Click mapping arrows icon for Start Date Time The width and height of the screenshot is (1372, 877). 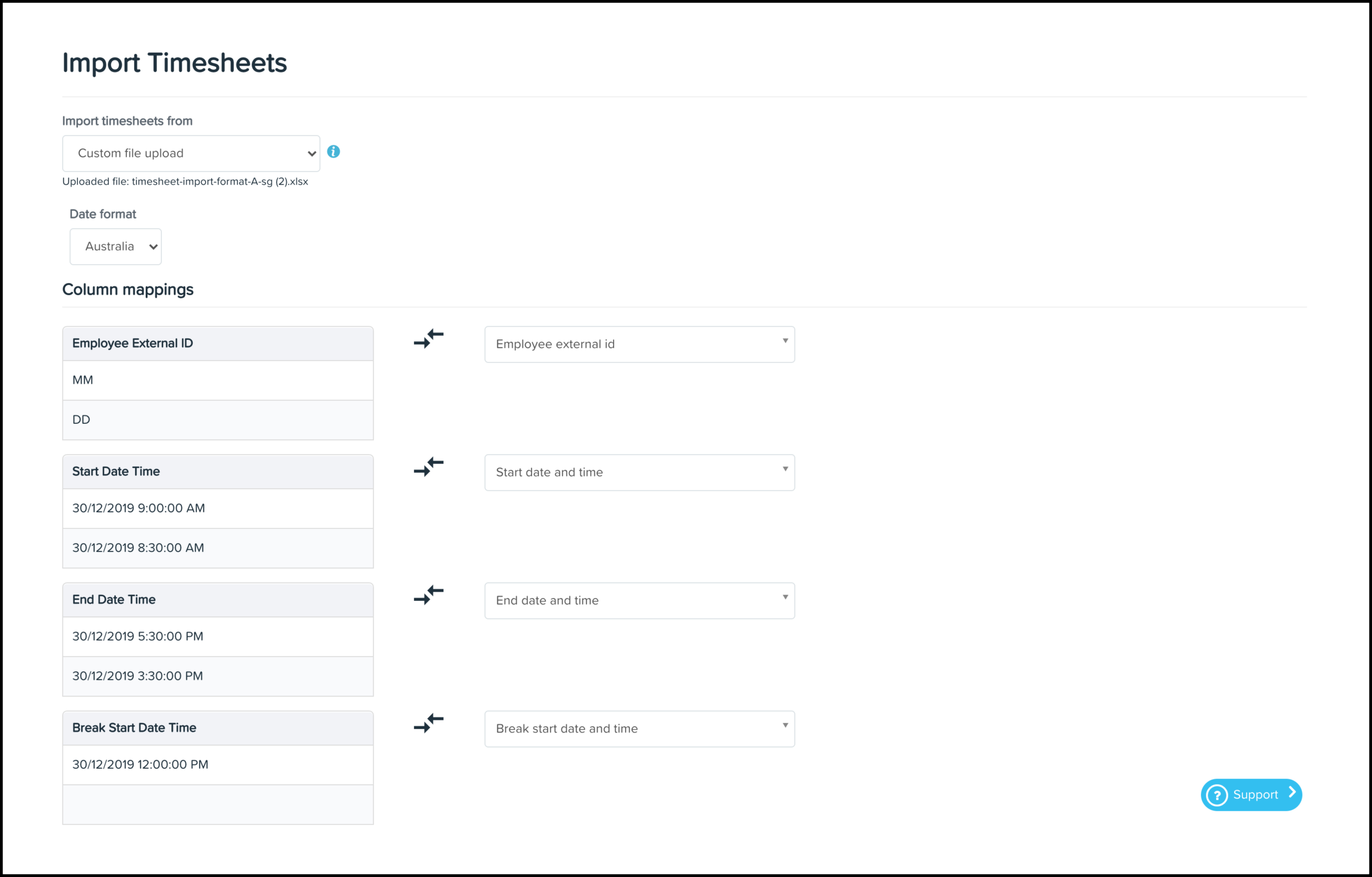[428, 467]
